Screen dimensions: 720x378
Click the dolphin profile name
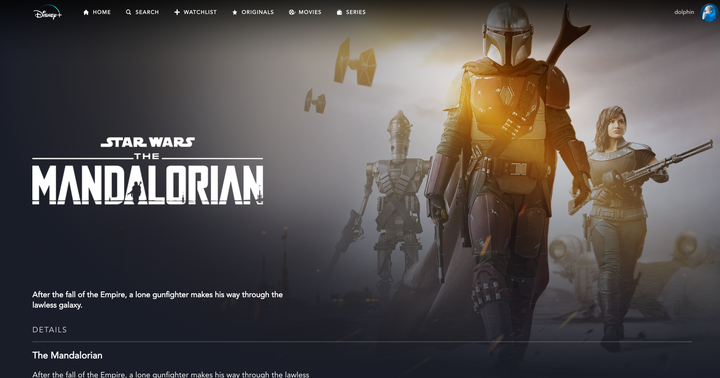(684, 12)
